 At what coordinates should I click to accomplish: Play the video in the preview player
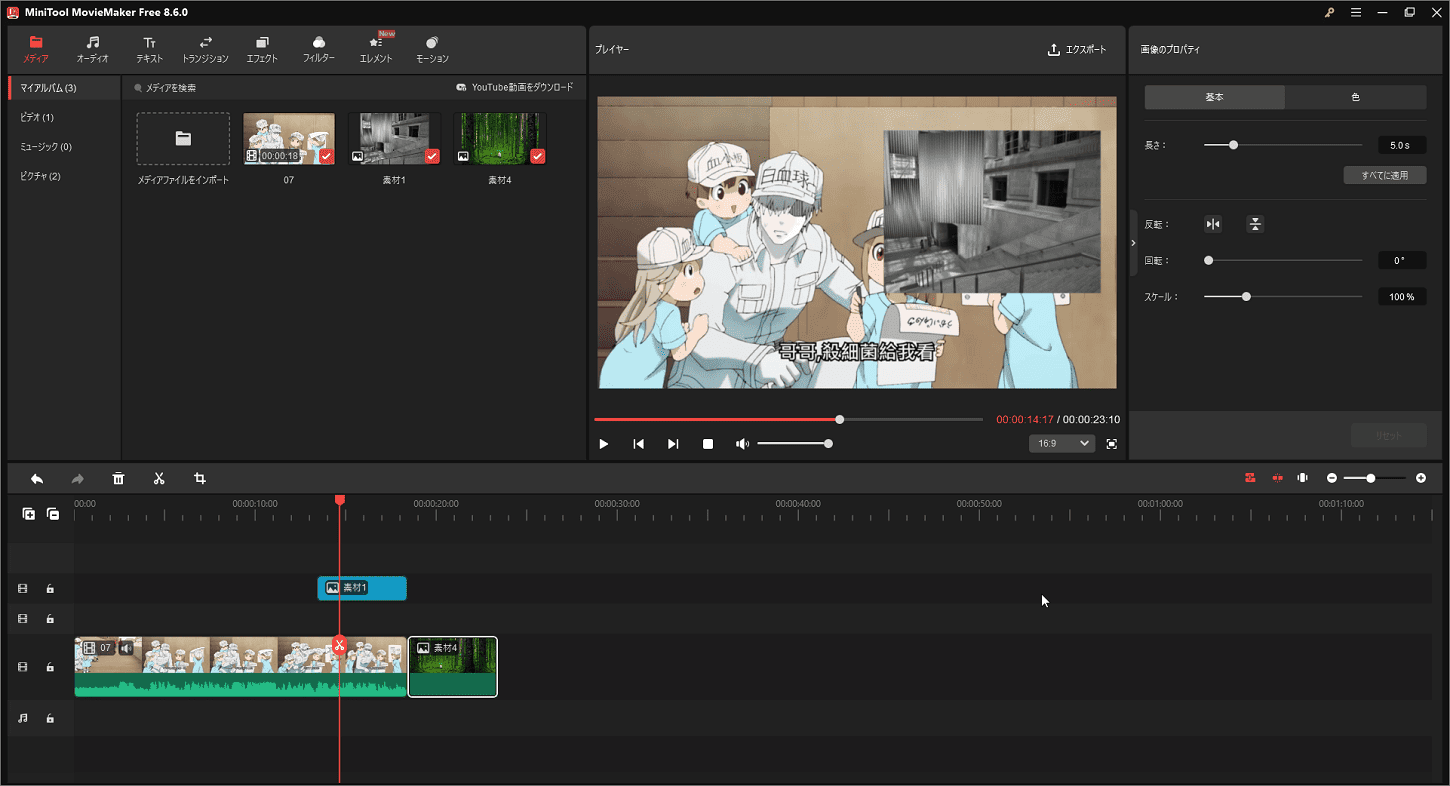point(603,443)
